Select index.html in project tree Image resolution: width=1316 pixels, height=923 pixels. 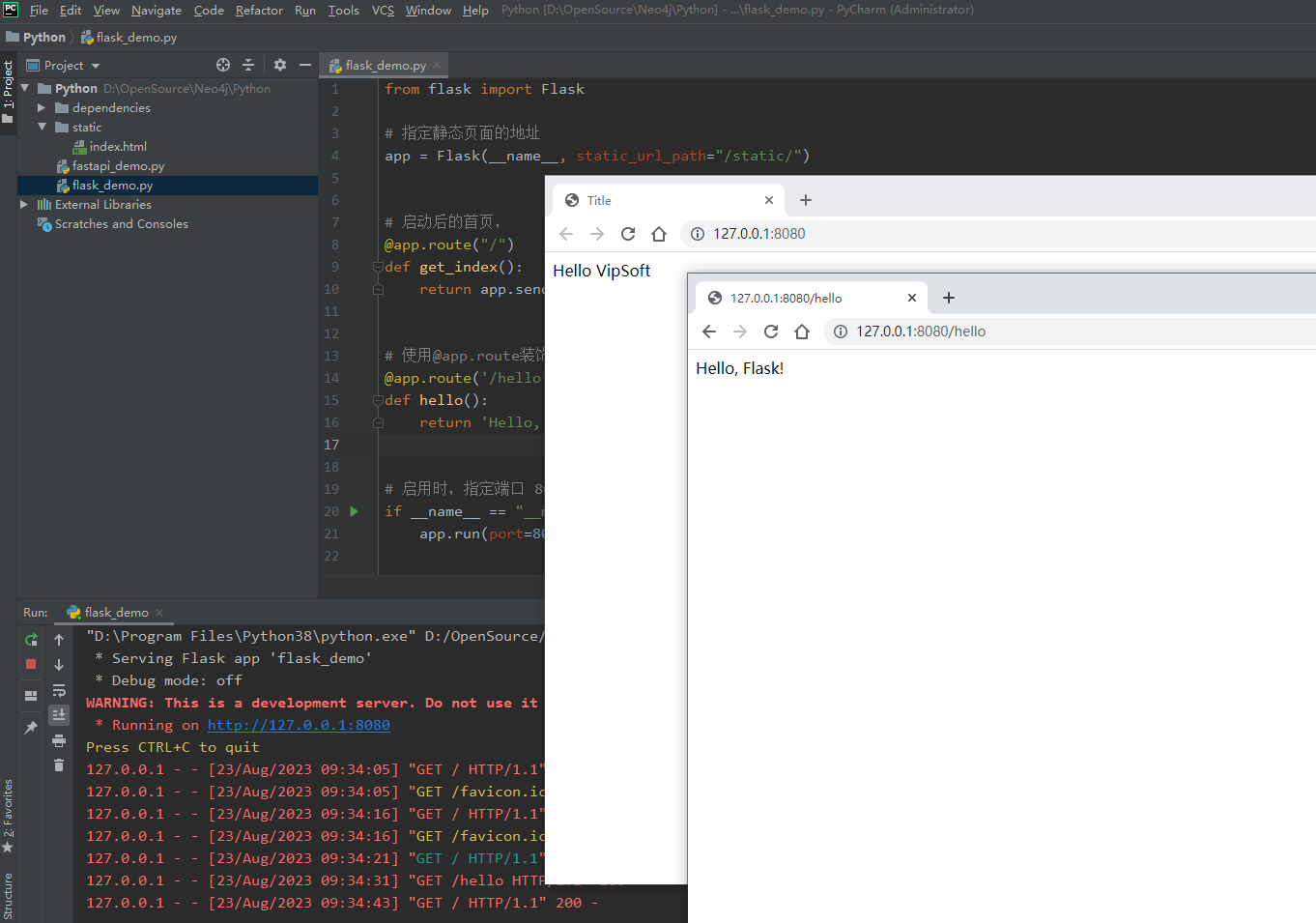[x=118, y=147]
